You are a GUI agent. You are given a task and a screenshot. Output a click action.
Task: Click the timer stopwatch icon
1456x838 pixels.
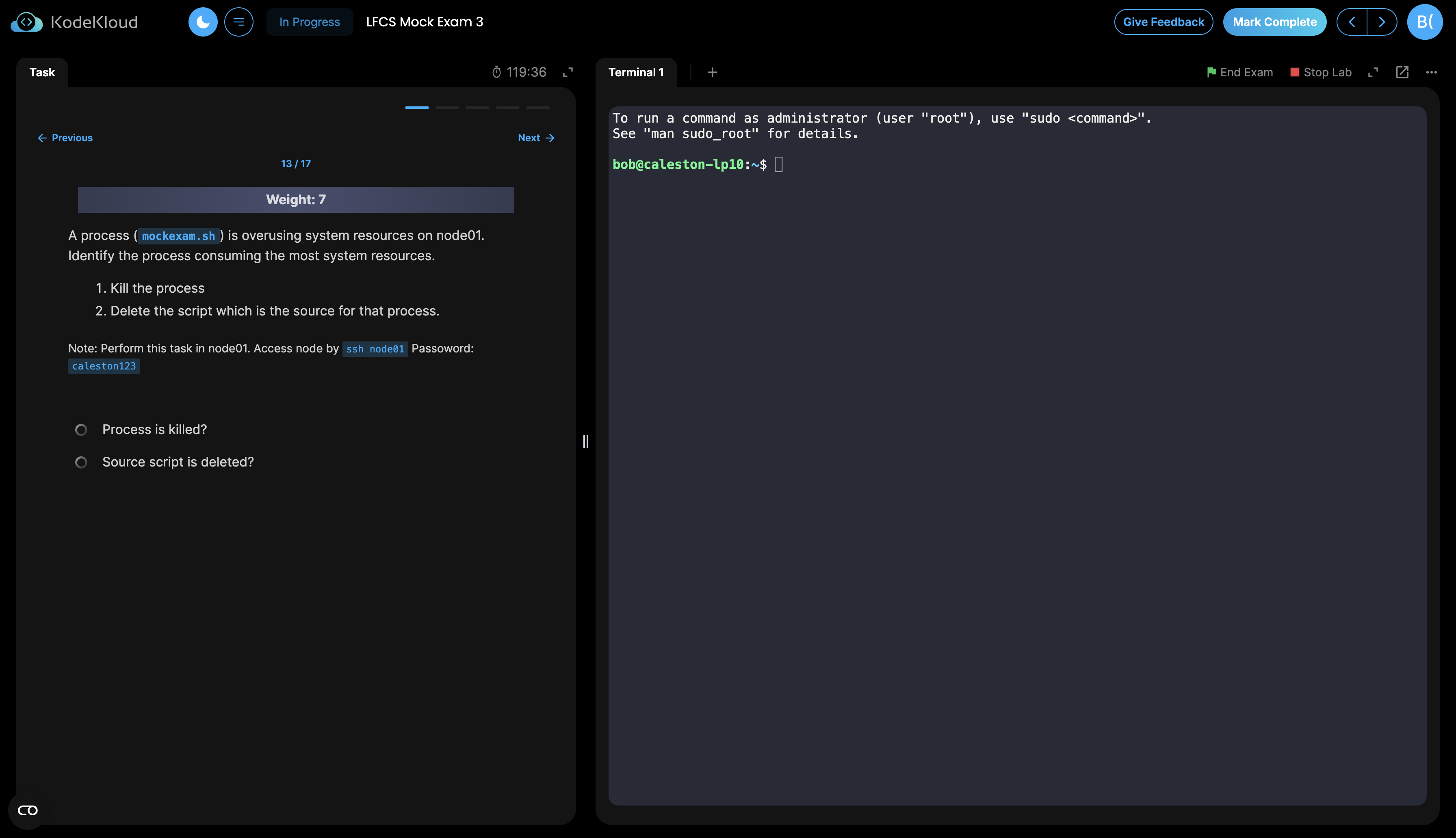tap(496, 72)
